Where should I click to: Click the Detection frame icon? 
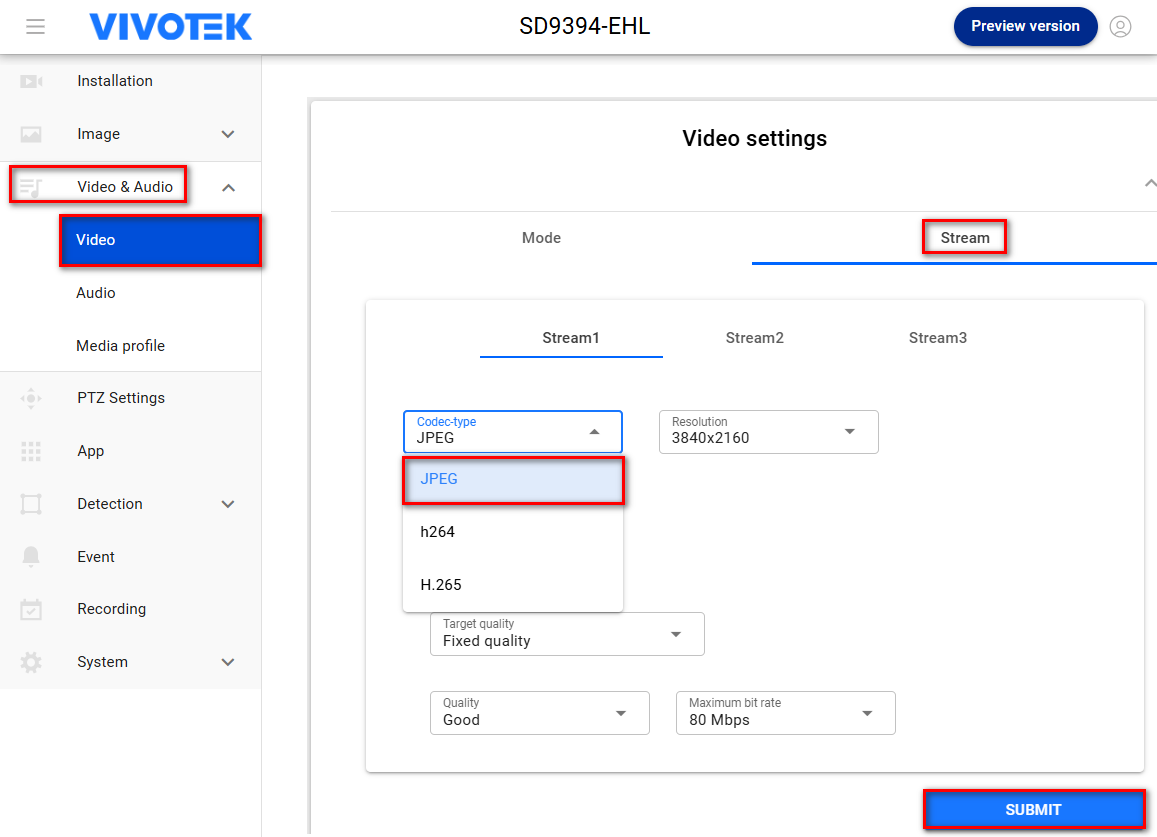pos(30,503)
